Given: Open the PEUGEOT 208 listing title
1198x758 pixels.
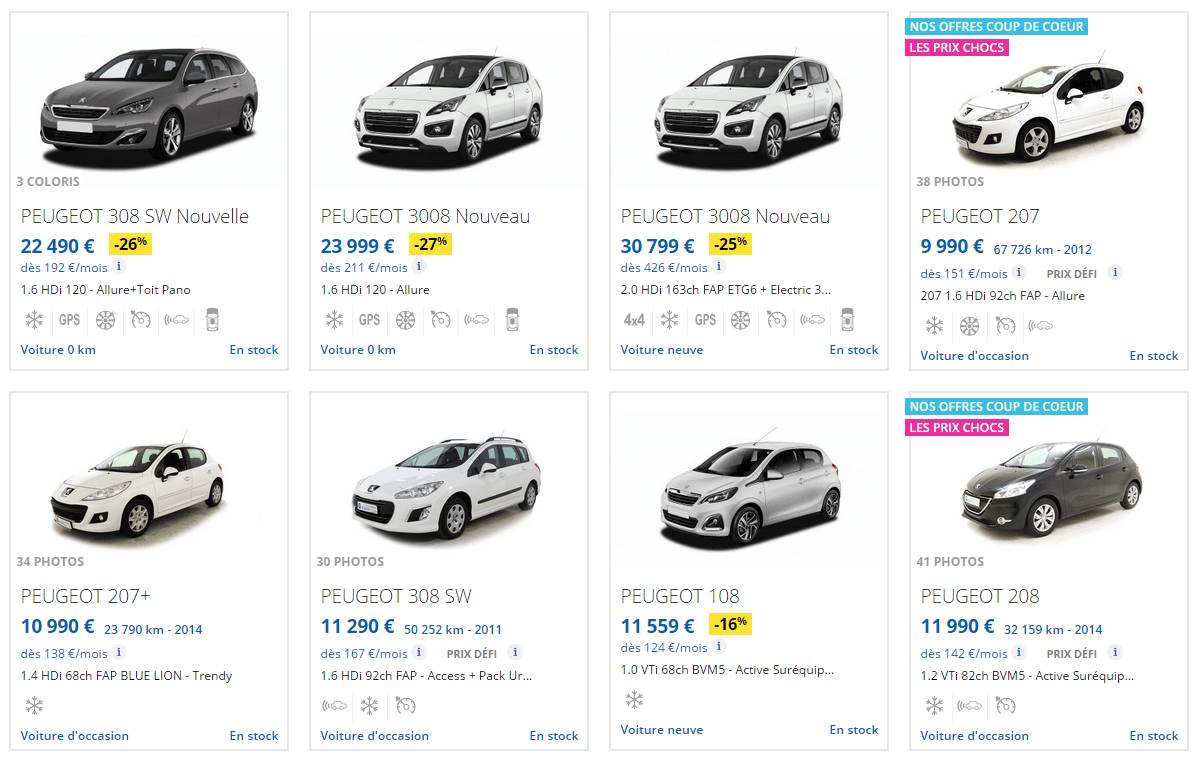Looking at the screenshot, I should click(979, 596).
